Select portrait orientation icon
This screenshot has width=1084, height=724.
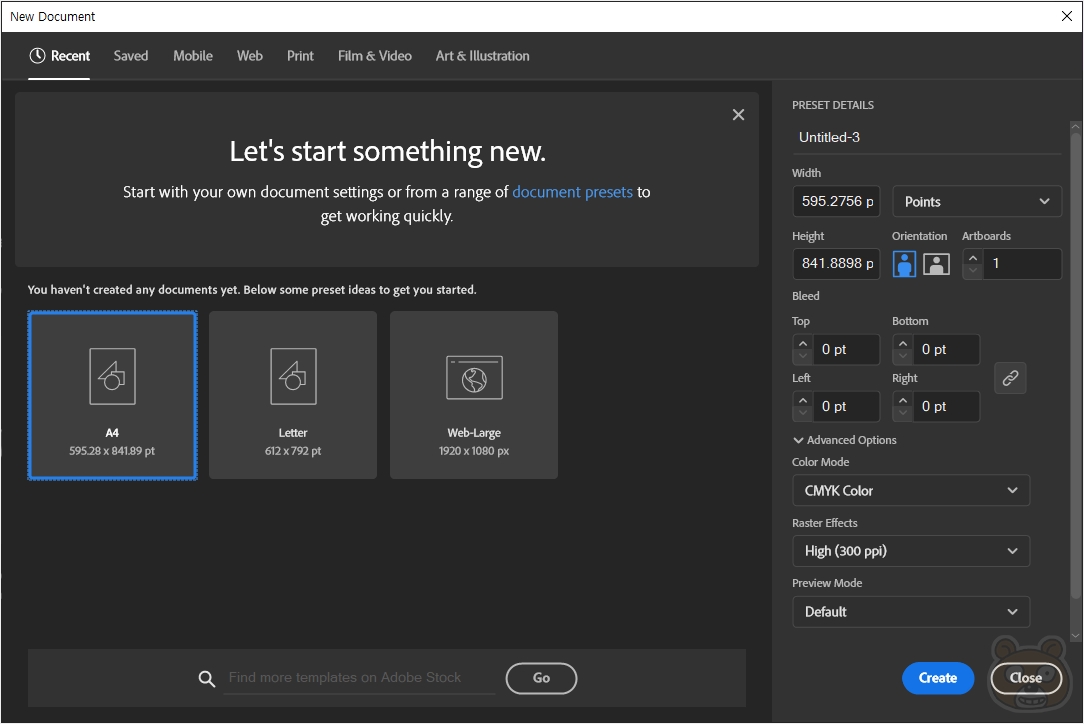904,264
